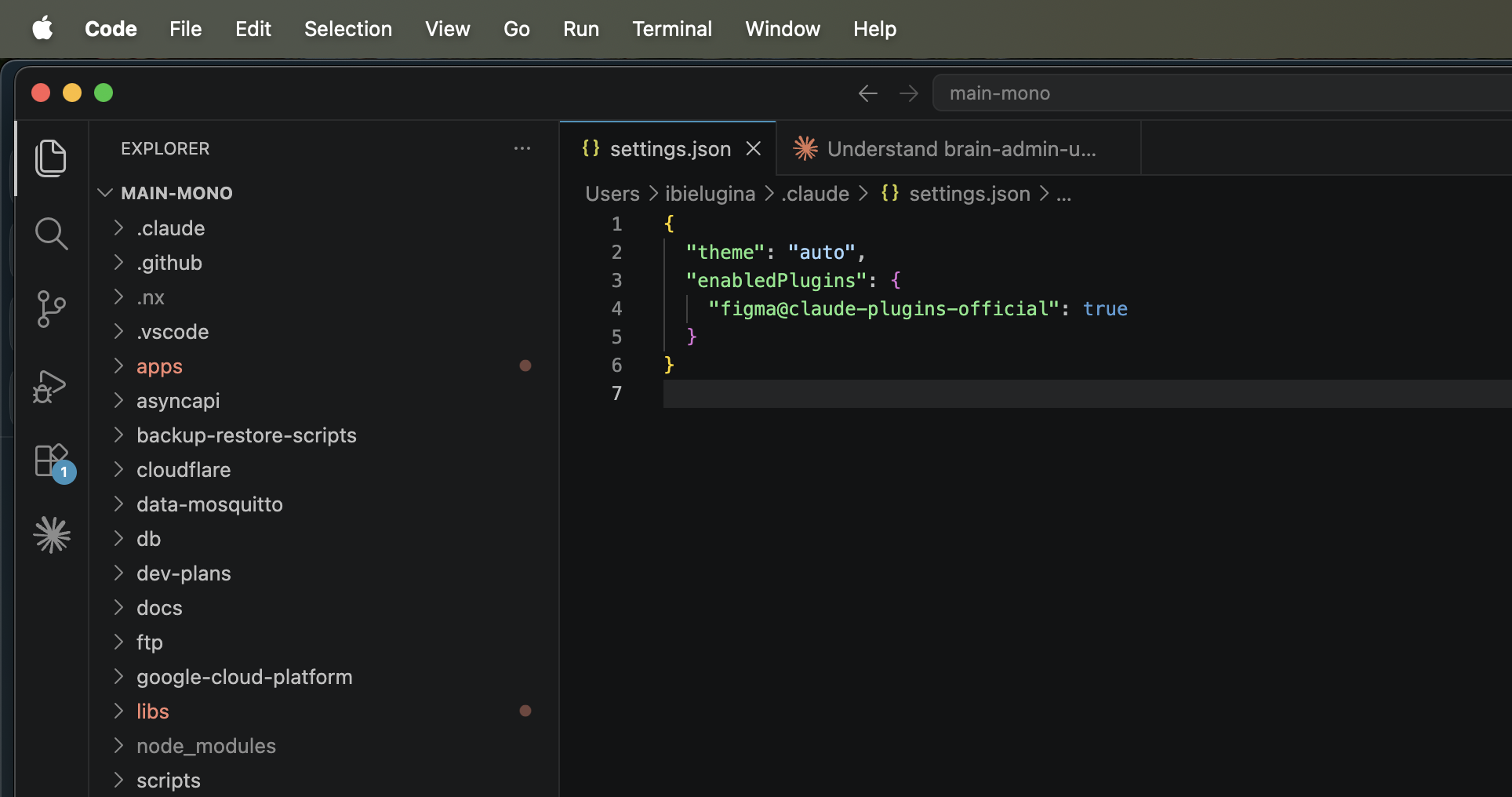Click ibielugina in the breadcrumb
Viewport: 1512px width, 797px height.
(x=710, y=194)
